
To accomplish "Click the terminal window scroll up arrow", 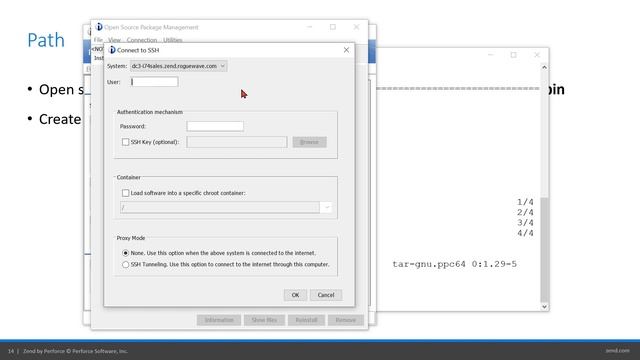I will coord(544,67).
